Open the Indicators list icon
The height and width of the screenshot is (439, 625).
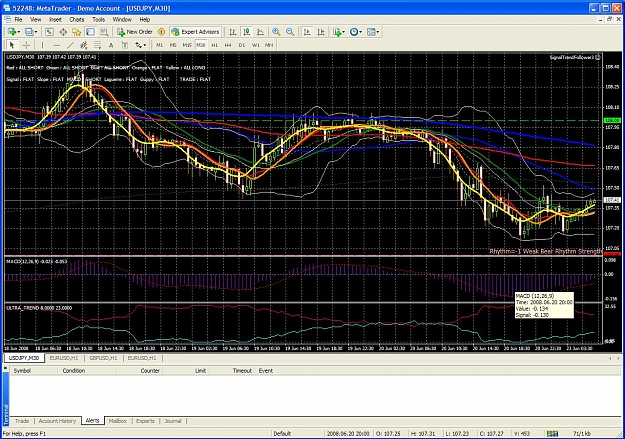pos(337,32)
